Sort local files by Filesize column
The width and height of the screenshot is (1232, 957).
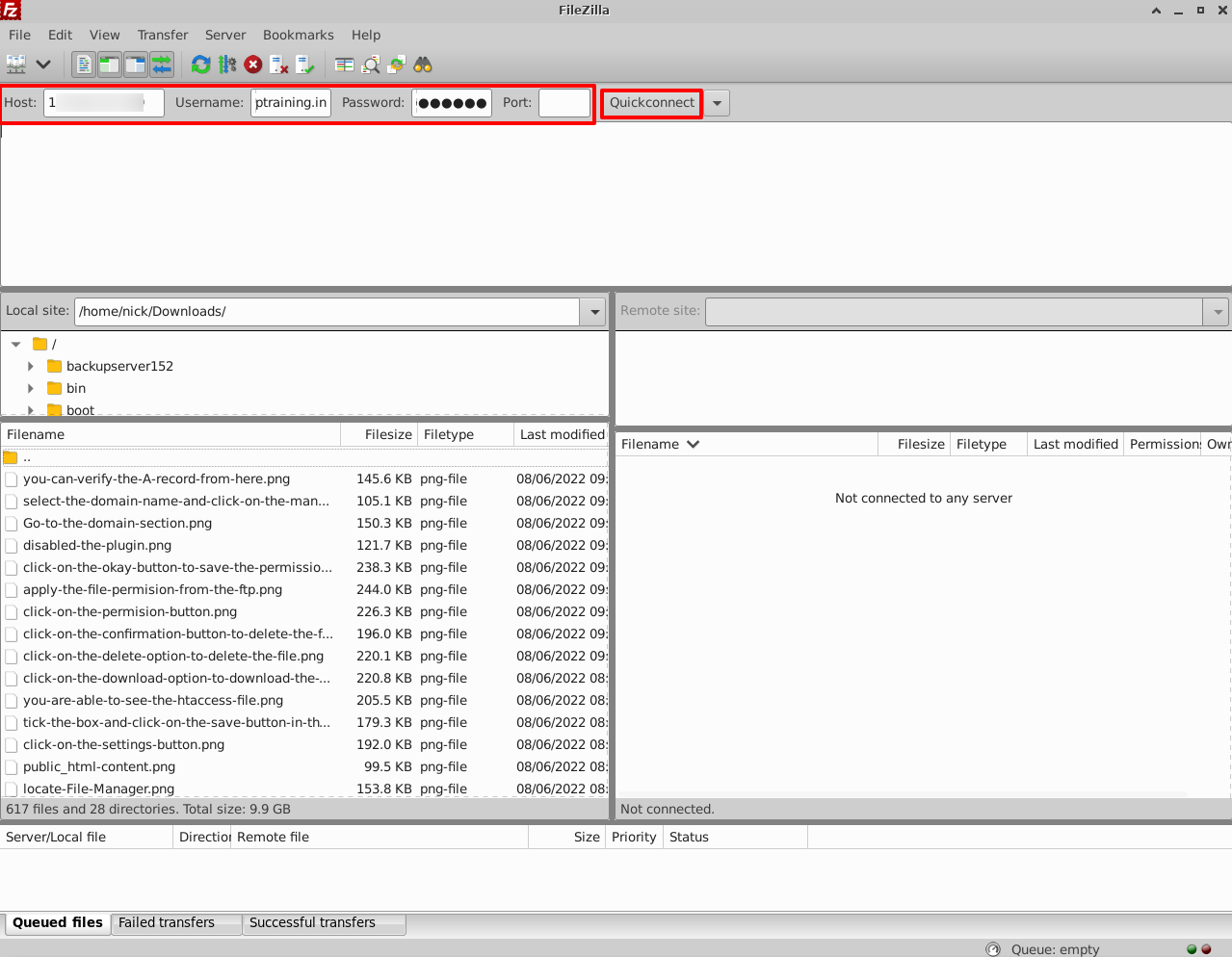(379, 435)
